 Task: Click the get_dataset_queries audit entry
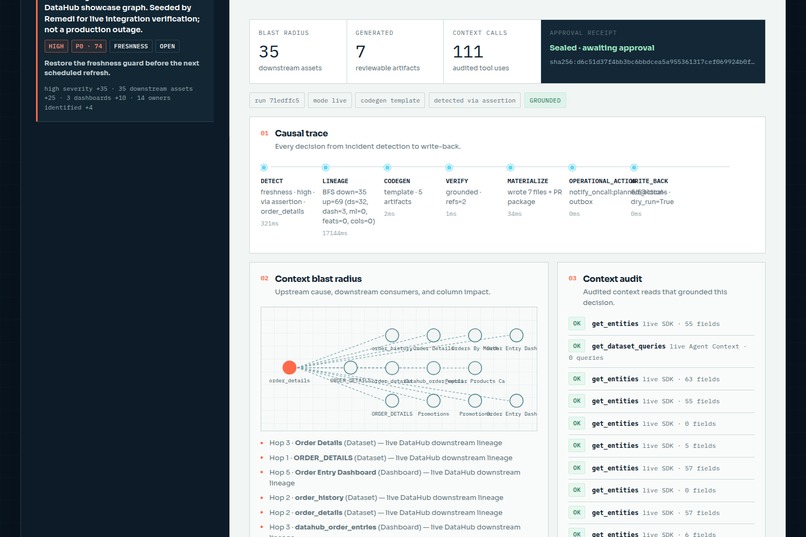pos(661,351)
